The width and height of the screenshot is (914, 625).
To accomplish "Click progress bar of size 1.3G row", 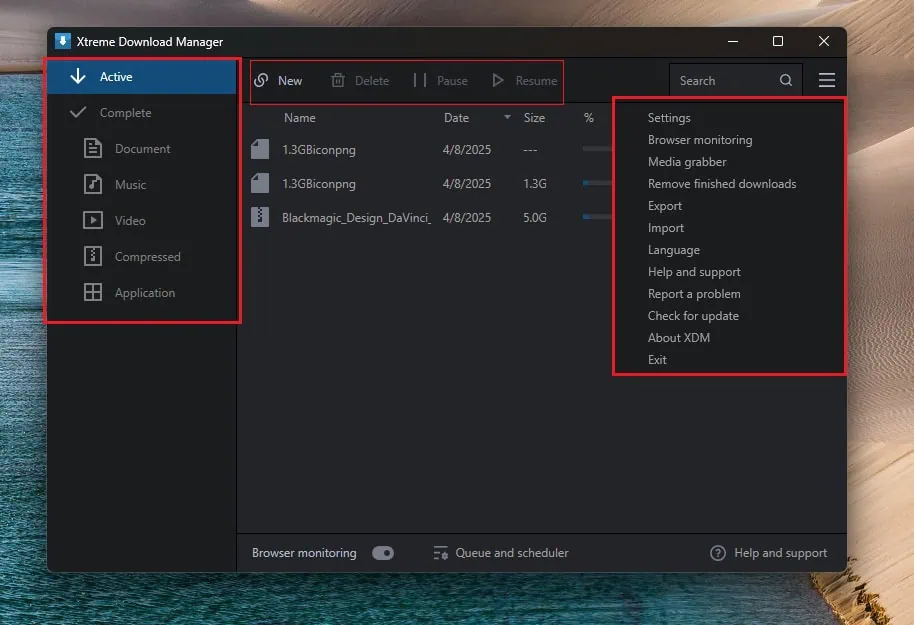I will coord(597,183).
